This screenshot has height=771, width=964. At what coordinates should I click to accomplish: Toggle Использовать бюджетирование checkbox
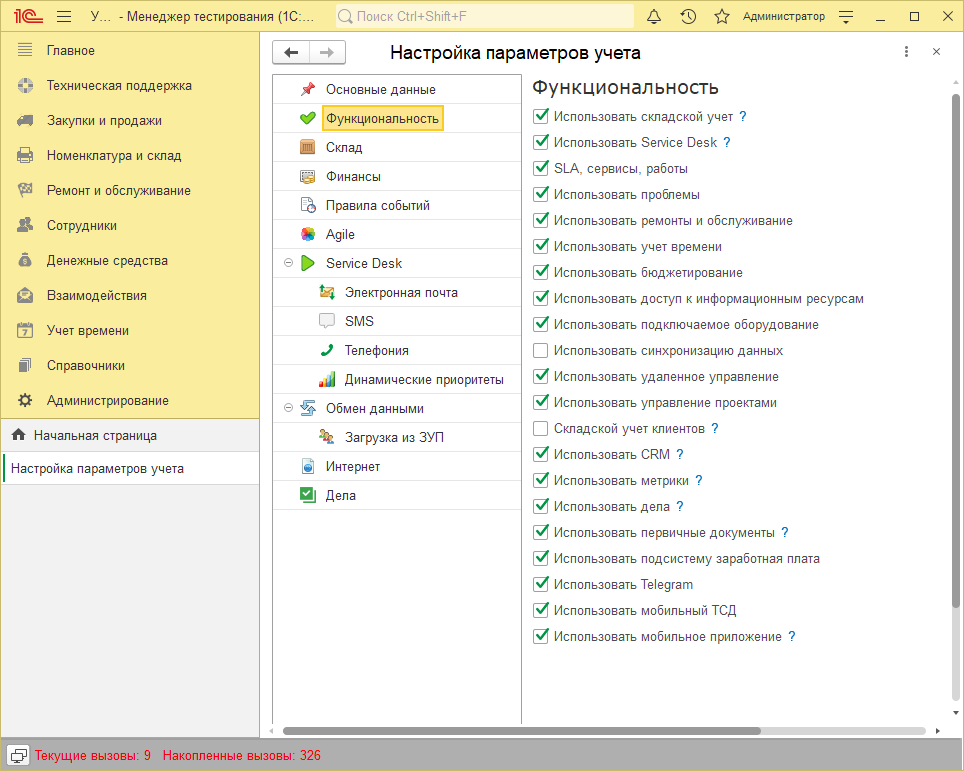pyautogui.click(x=541, y=273)
